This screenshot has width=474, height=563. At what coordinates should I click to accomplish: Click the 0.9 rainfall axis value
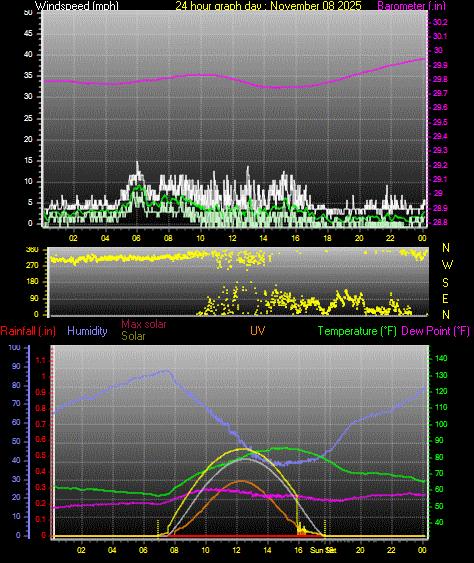pos(41,392)
